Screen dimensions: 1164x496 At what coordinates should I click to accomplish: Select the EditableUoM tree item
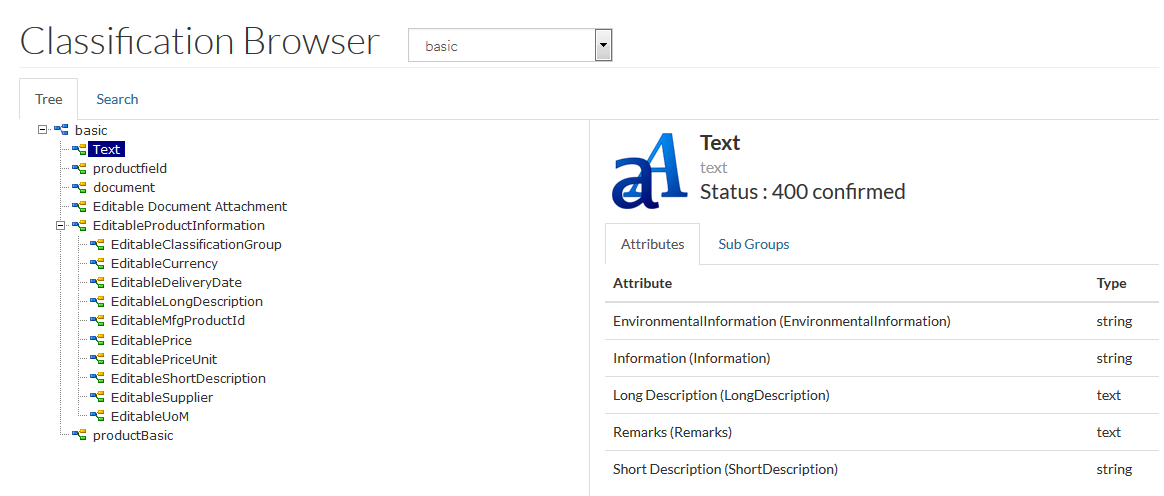click(149, 416)
